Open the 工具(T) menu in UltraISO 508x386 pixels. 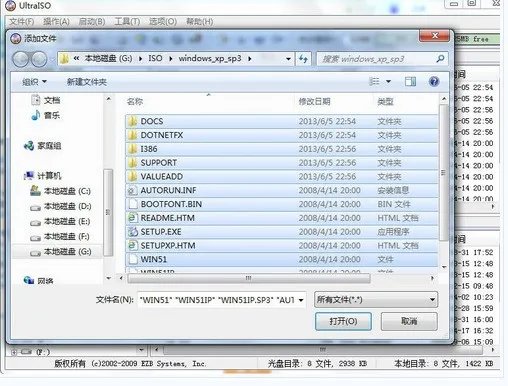click(x=127, y=22)
